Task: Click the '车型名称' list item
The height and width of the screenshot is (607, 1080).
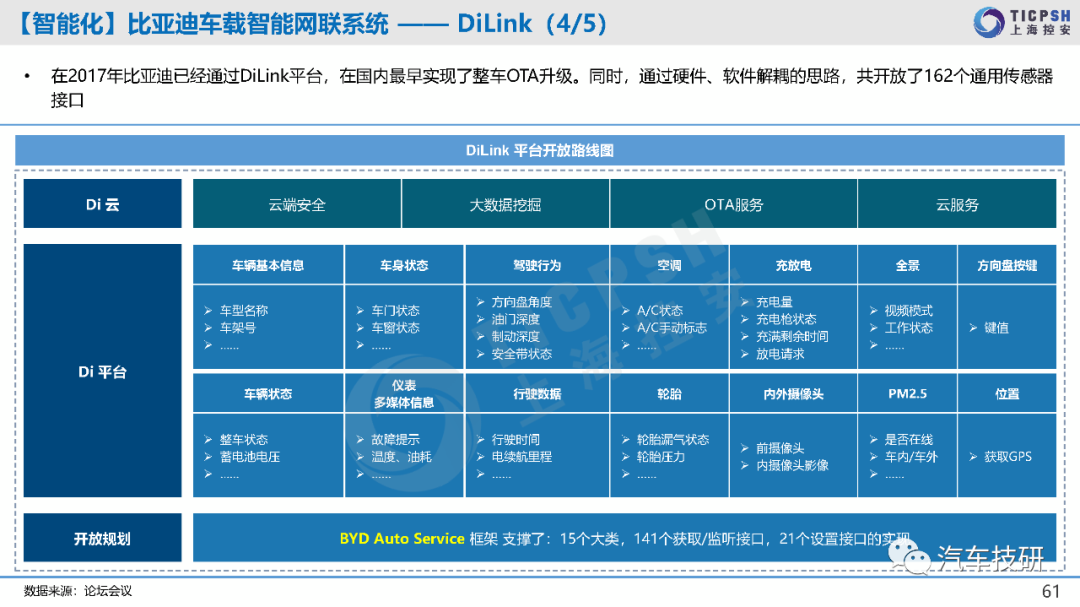Action: pyautogui.click(x=244, y=311)
